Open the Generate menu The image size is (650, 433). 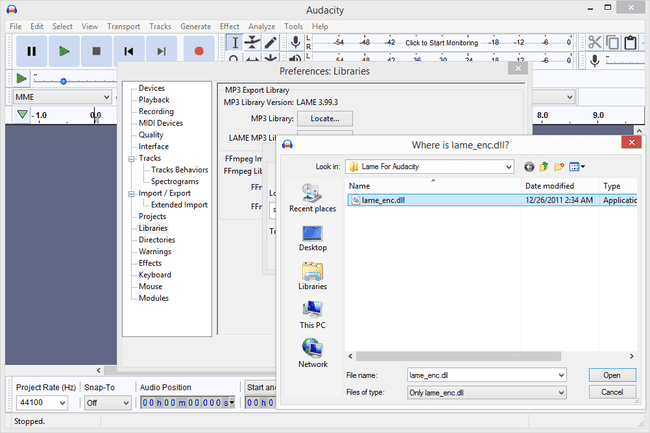pos(195,26)
